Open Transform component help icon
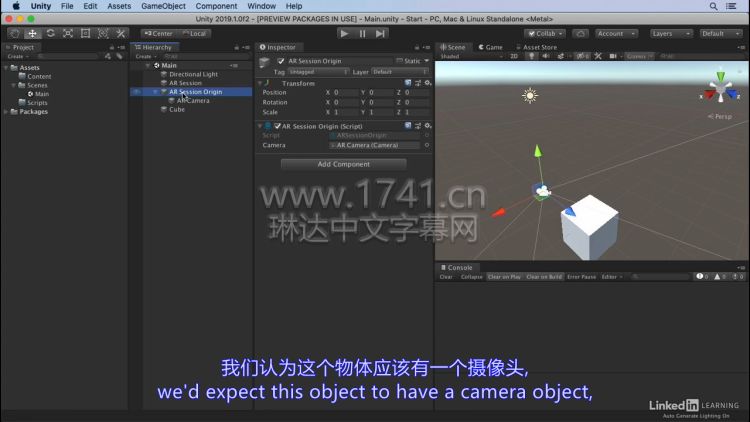 click(x=408, y=83)
